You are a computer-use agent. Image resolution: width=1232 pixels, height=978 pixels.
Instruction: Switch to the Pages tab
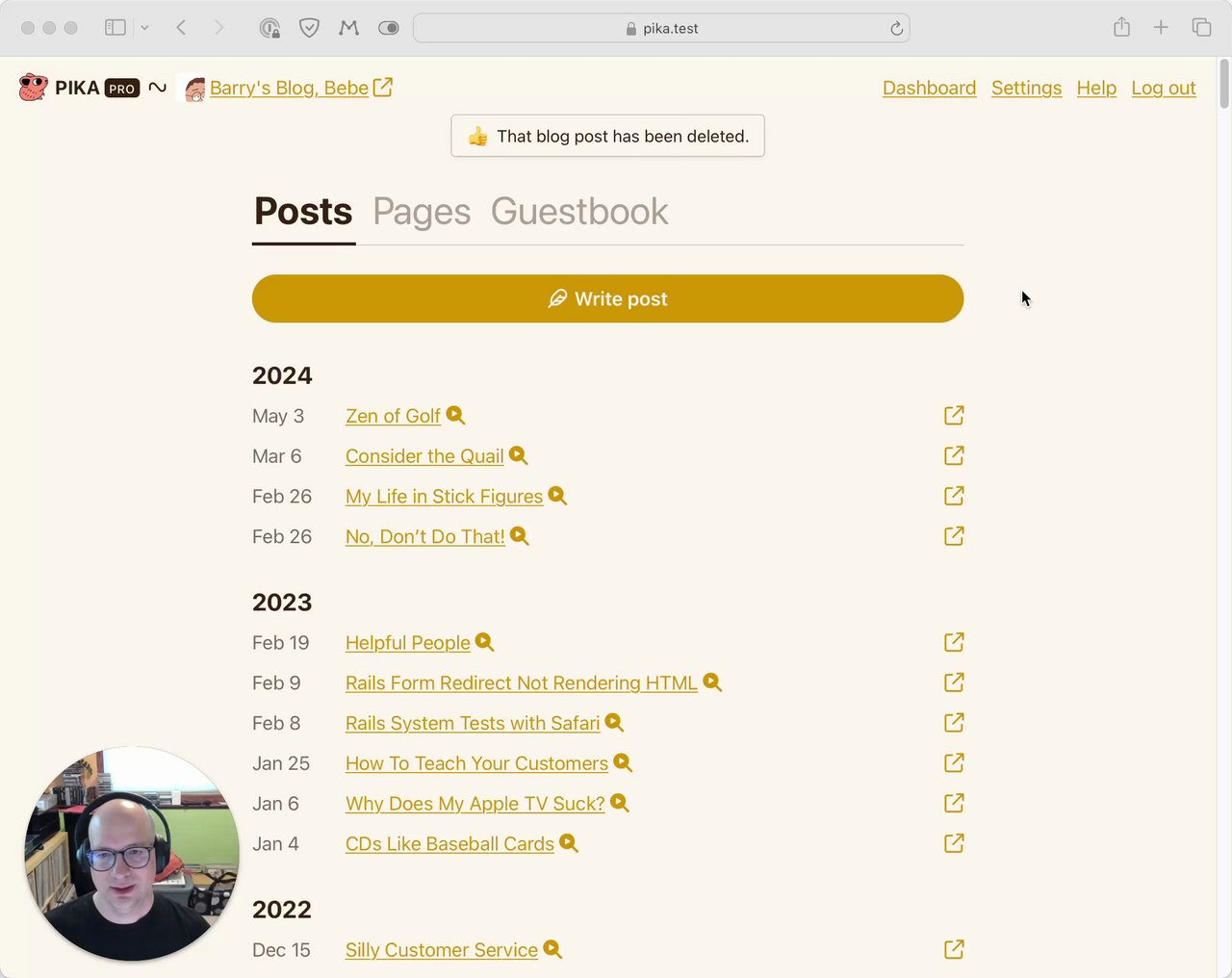tap(422, 212)
